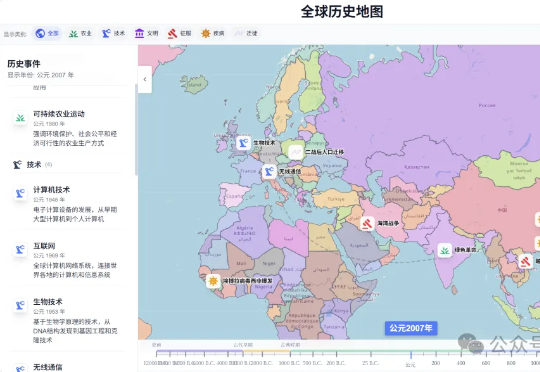Click the sidebar vertical scrollbar
The height and width of the screenshot is (372, 540).
[x=136, y=129]
